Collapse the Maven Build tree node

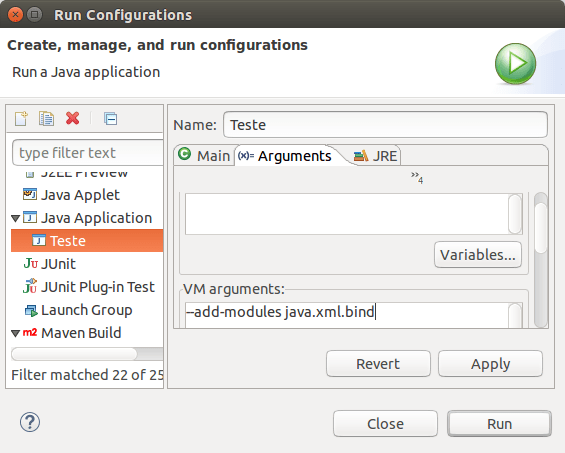coord(15,333)
